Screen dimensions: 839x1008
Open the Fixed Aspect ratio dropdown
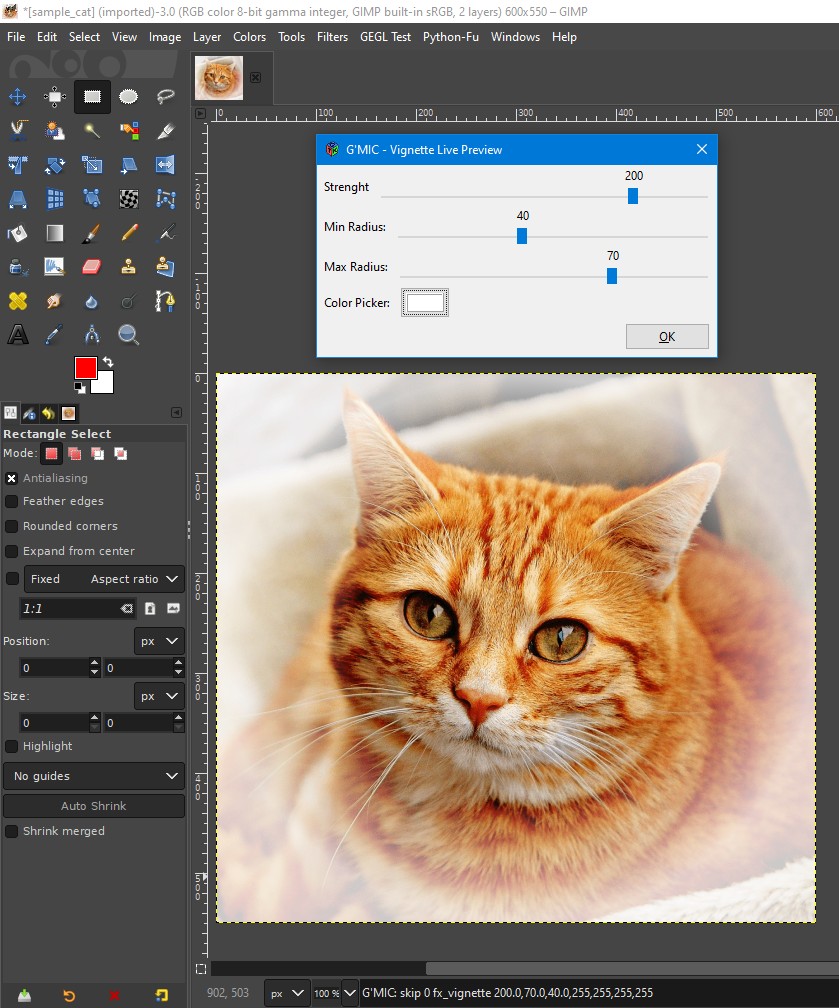click(x=104, y=579)
